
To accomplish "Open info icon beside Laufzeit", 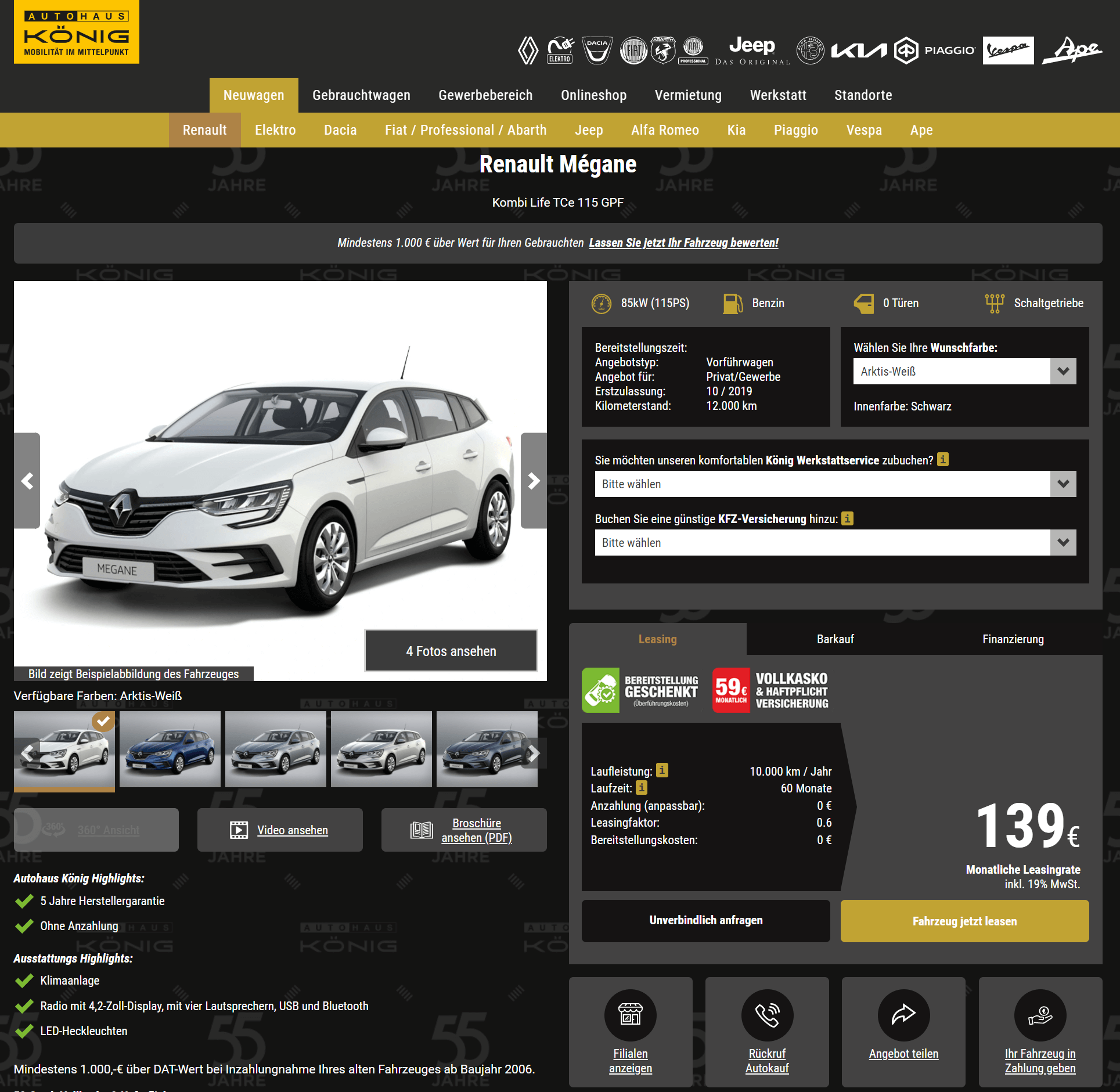I will tap(642, 787).
